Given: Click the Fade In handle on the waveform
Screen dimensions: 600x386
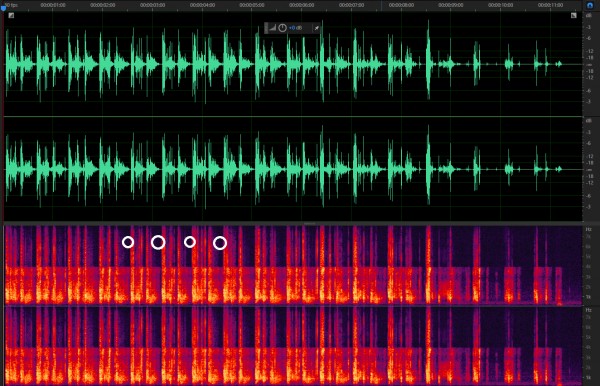Looking at the screenshot, I should [x=11, y=16].
